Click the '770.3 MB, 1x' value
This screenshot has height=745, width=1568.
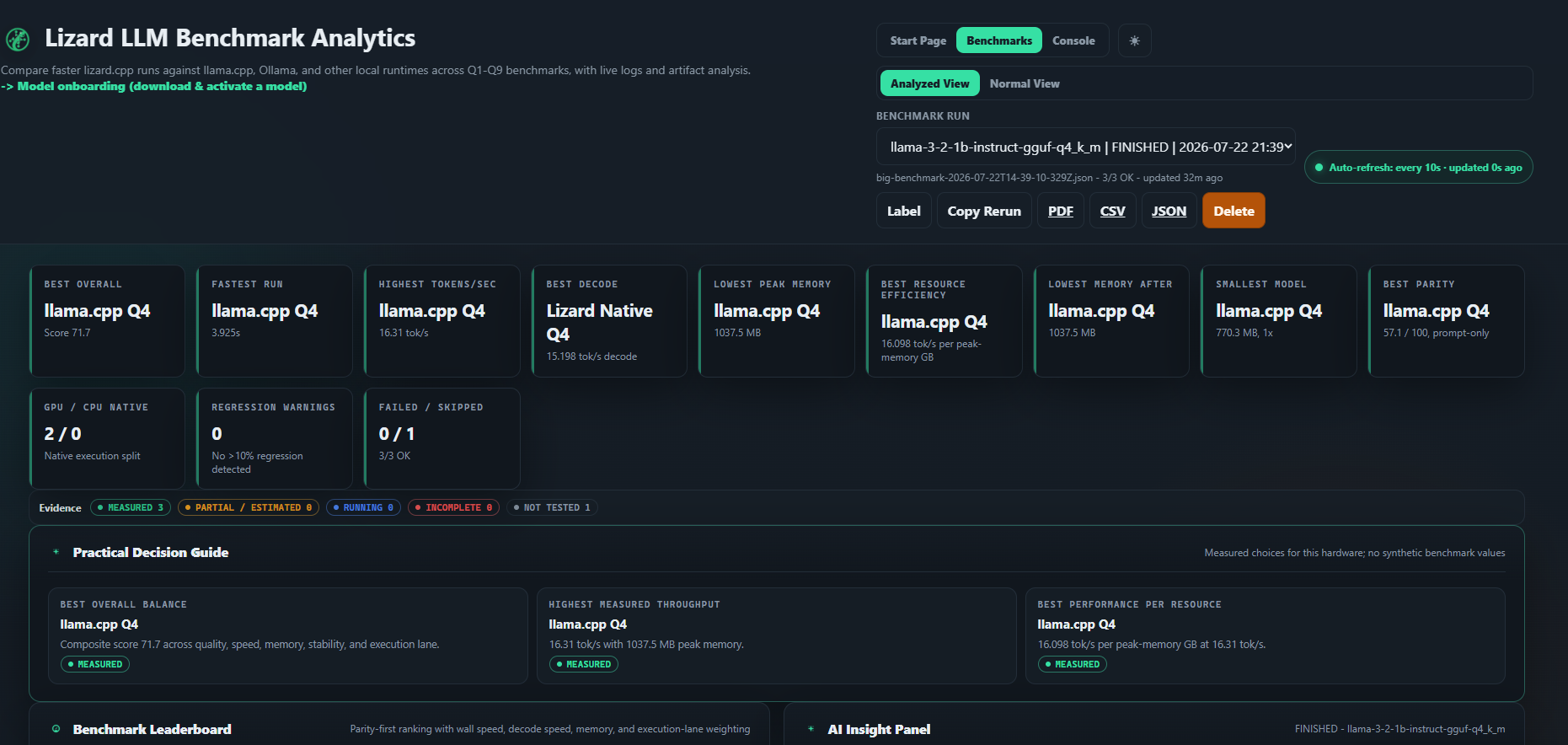pos(1244,333)
